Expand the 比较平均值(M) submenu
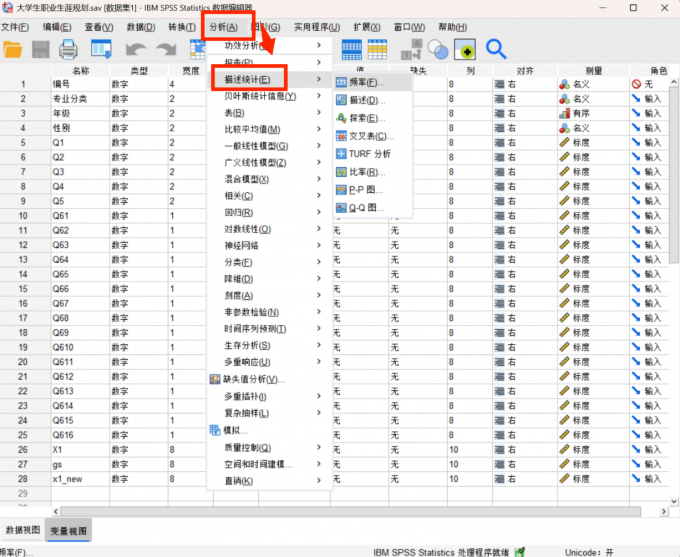 270,129
